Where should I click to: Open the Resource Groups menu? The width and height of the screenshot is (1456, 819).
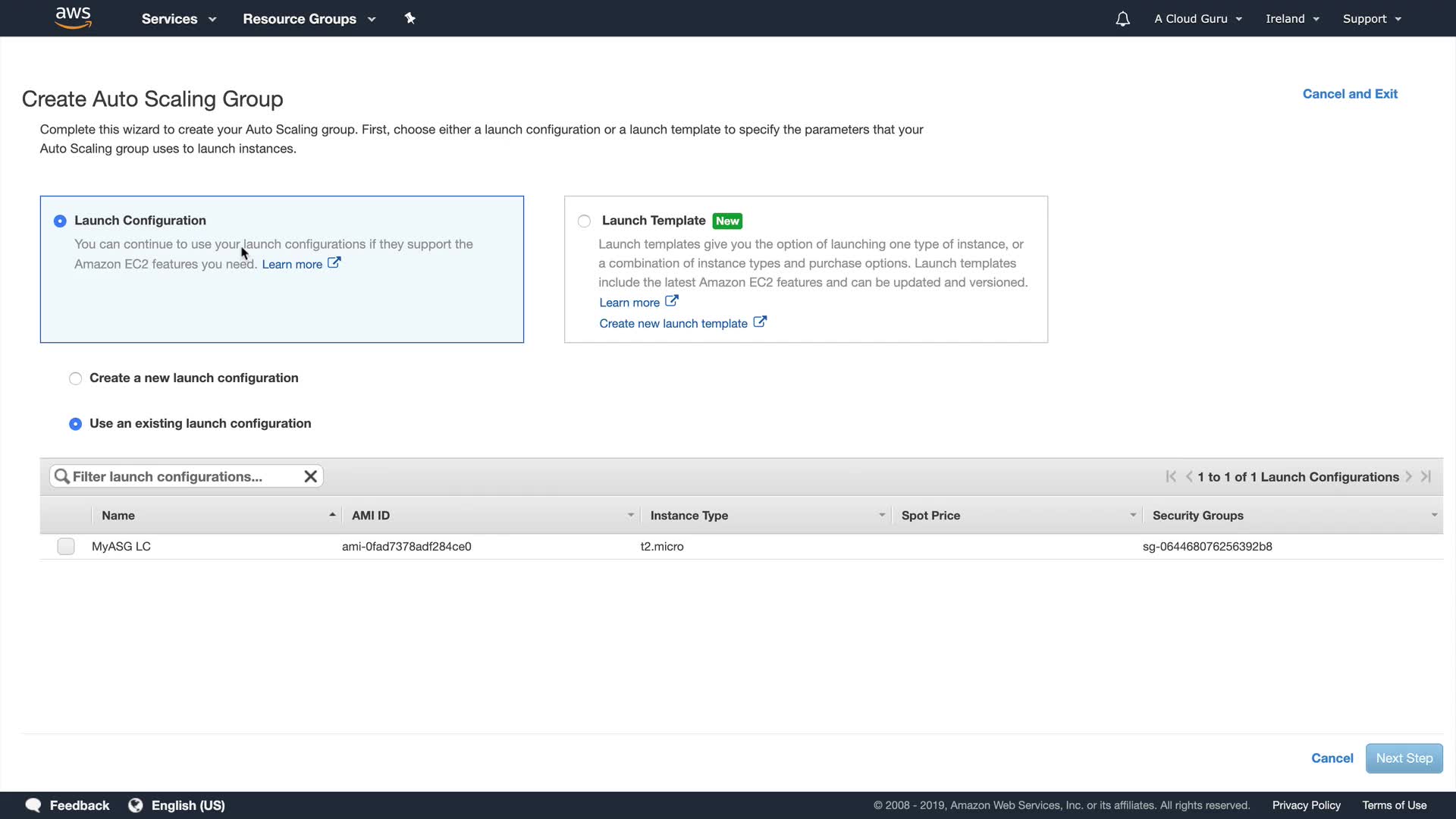(x=309, y=19)
